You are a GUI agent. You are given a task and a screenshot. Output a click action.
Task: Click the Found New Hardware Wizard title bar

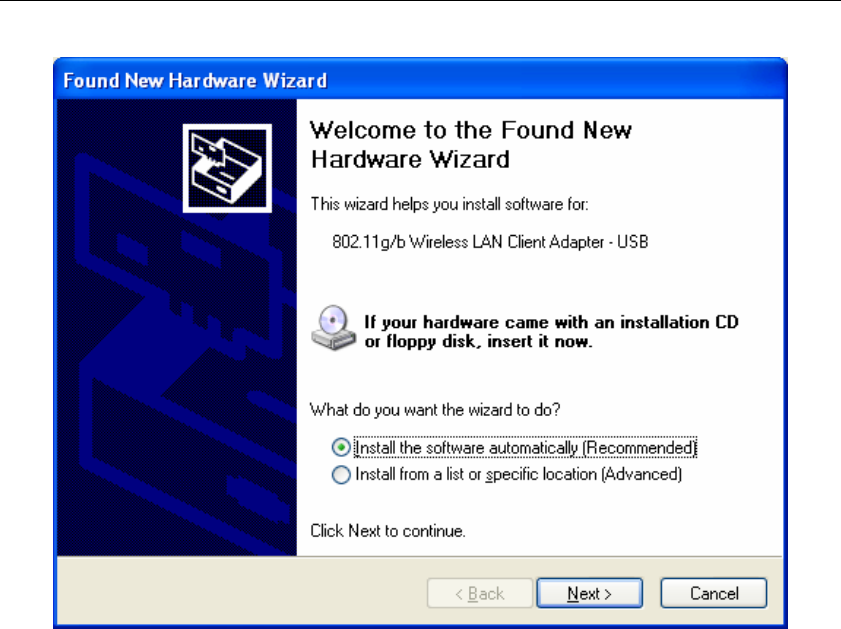(x=420, y=80)
